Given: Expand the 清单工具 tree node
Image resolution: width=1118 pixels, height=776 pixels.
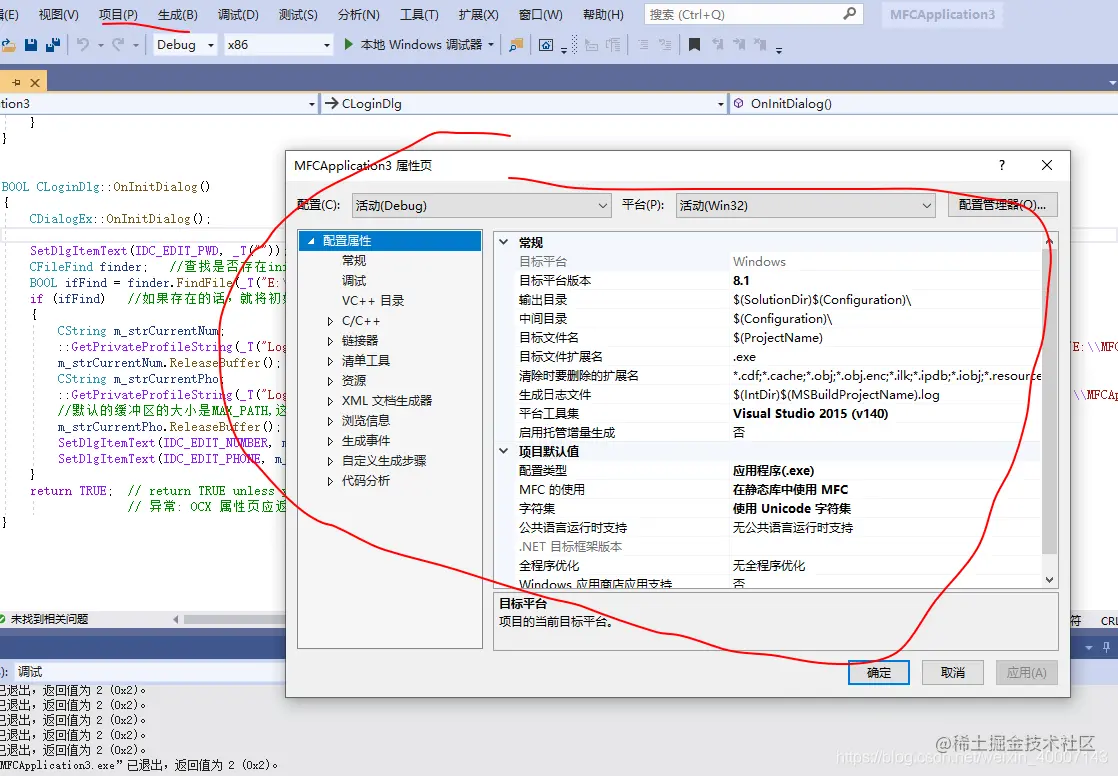Looking at the screenshot, I should [329, 361].
